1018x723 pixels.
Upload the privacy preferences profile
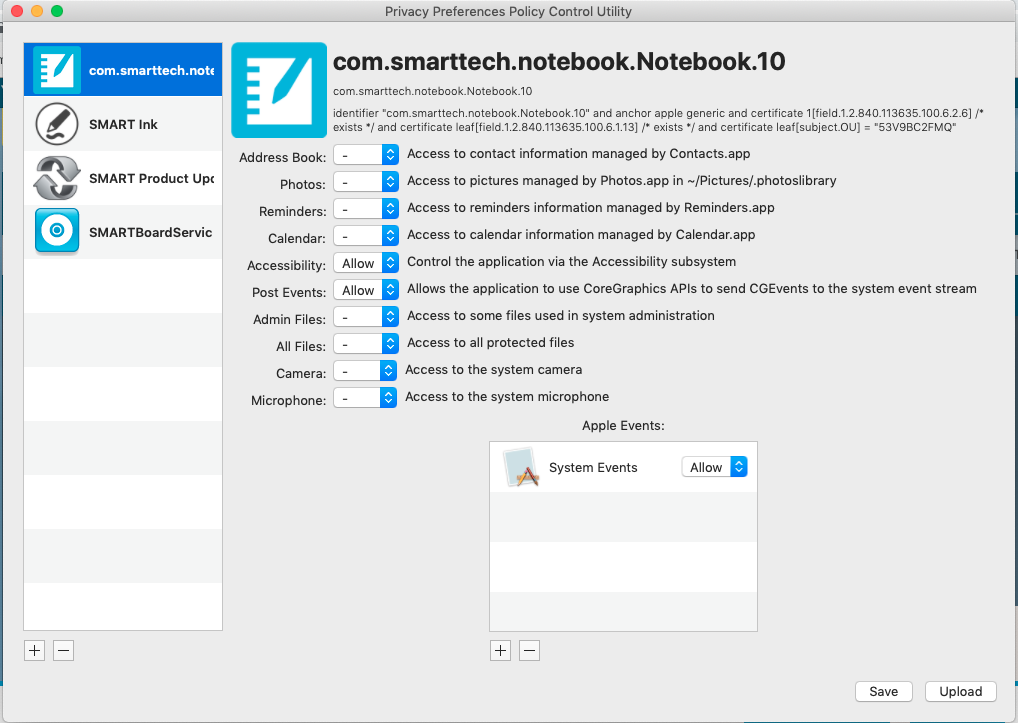[959, 691]
